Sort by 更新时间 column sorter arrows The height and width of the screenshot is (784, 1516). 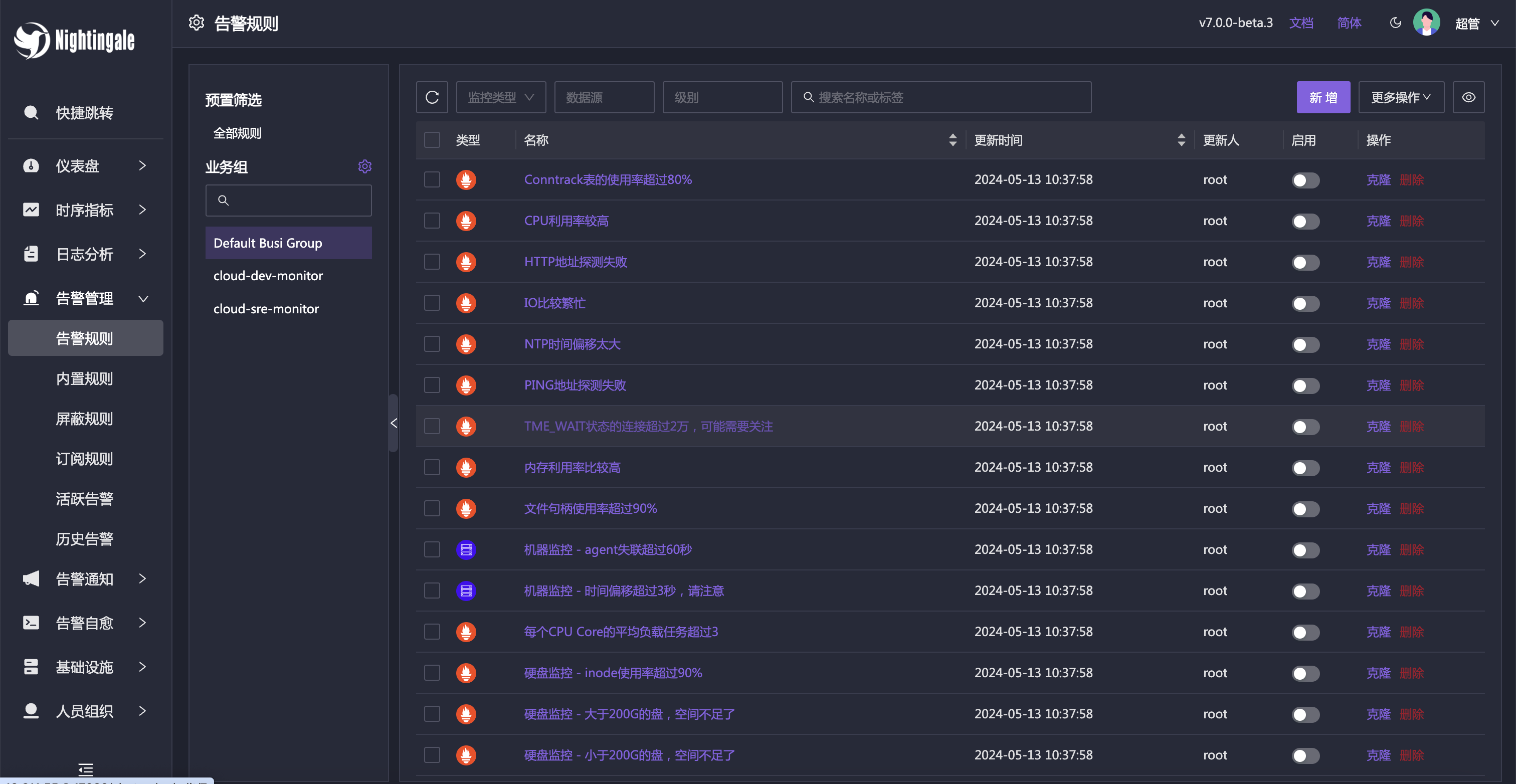pyautogui.click(x=1181, y=140)
